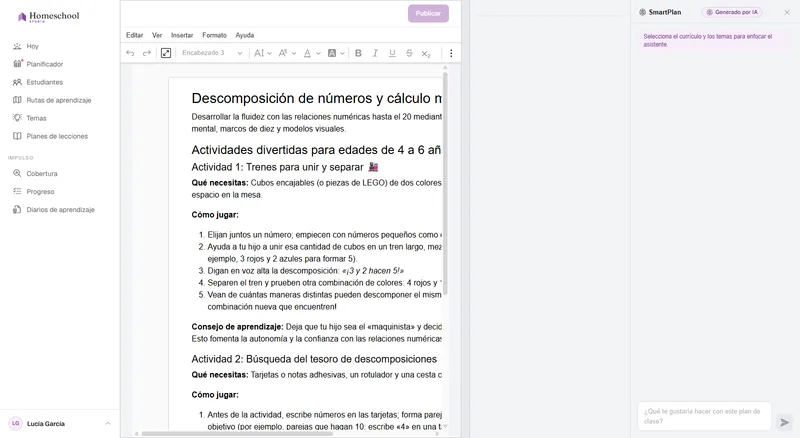Screen dimensions: 800x438
Task: Click the Publicar button
Action: point(428,13)
